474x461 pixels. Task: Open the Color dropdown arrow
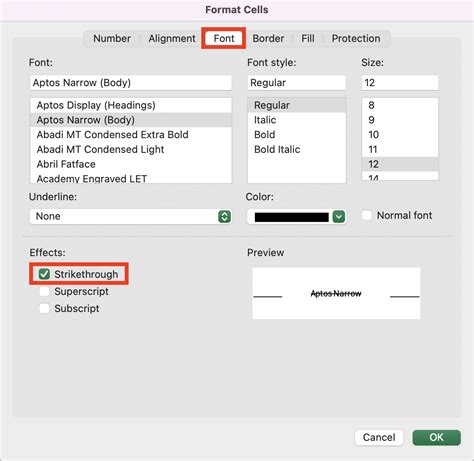(339, 217)
